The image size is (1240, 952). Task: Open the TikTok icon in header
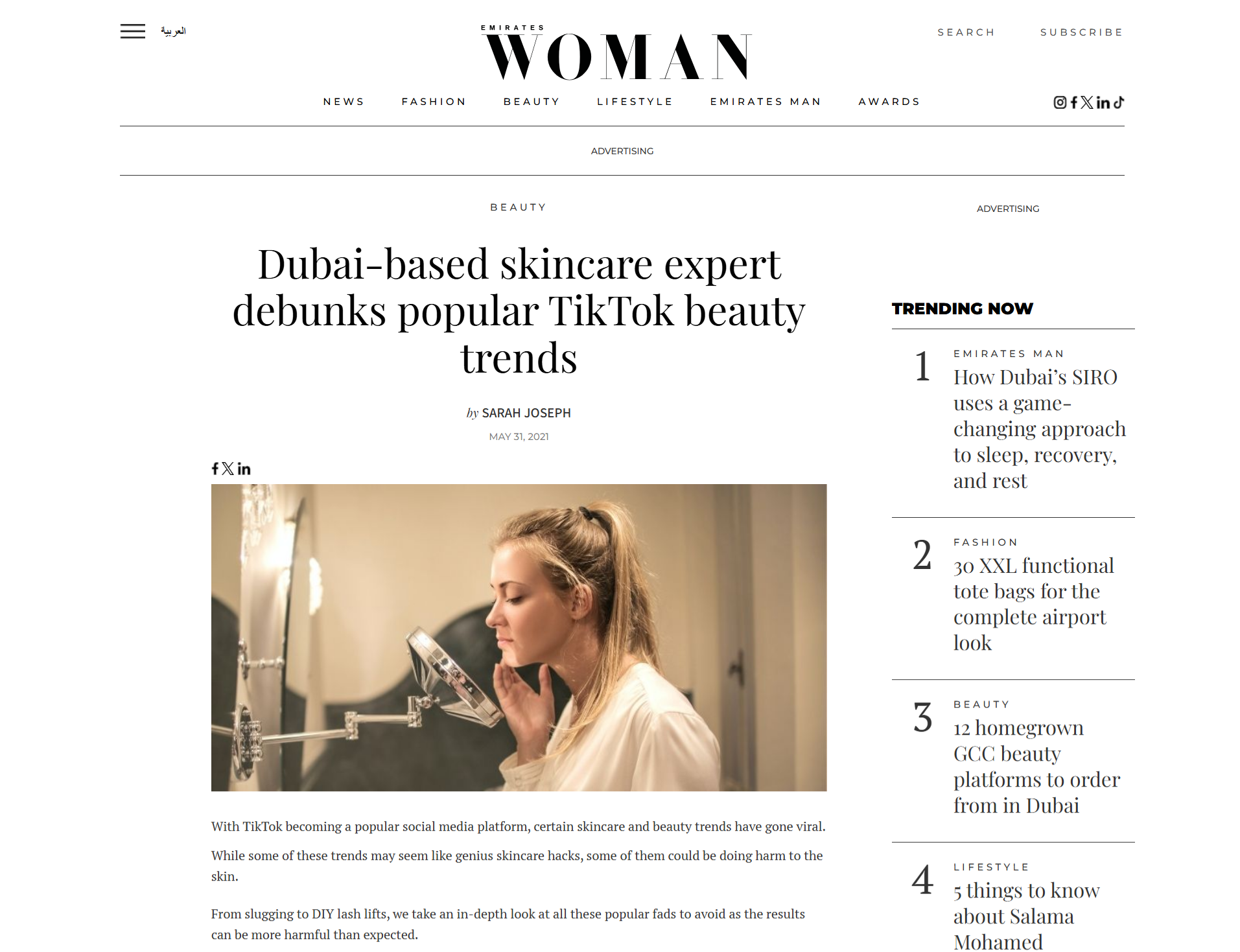(x=1119, y=102)
